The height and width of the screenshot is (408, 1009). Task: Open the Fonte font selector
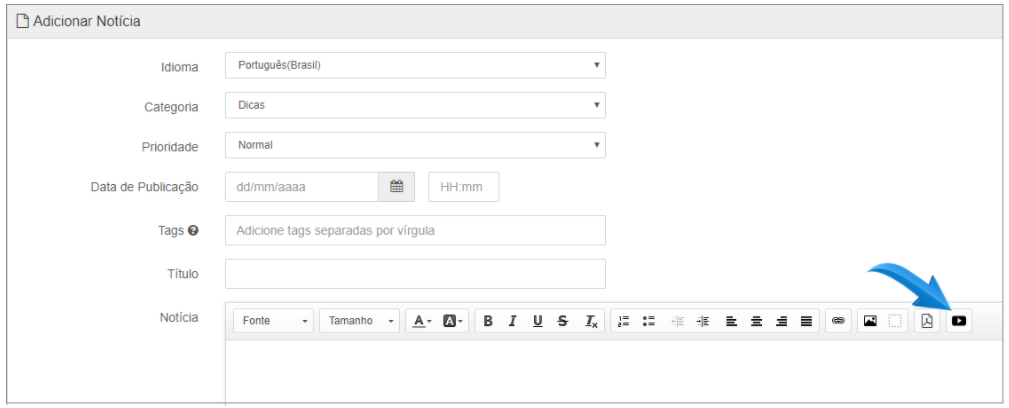(x=273, y=320)
